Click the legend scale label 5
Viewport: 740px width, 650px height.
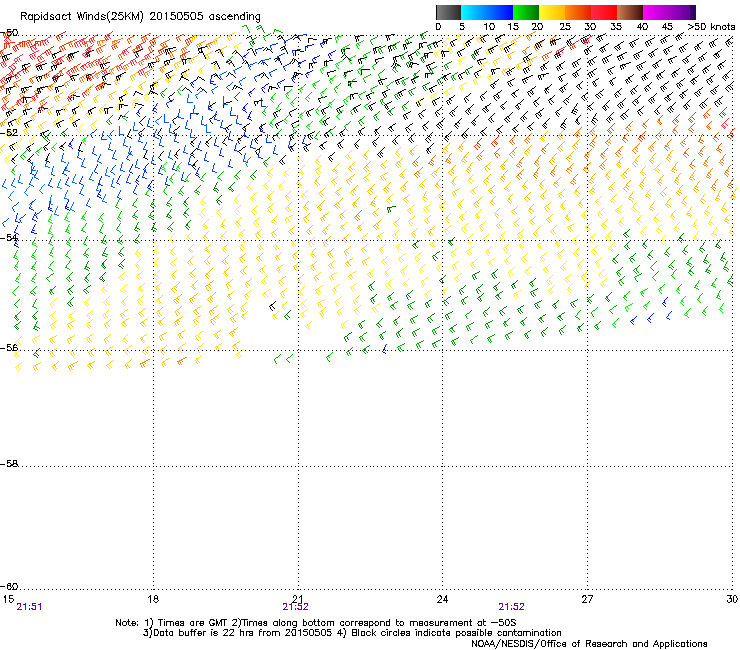462,27
